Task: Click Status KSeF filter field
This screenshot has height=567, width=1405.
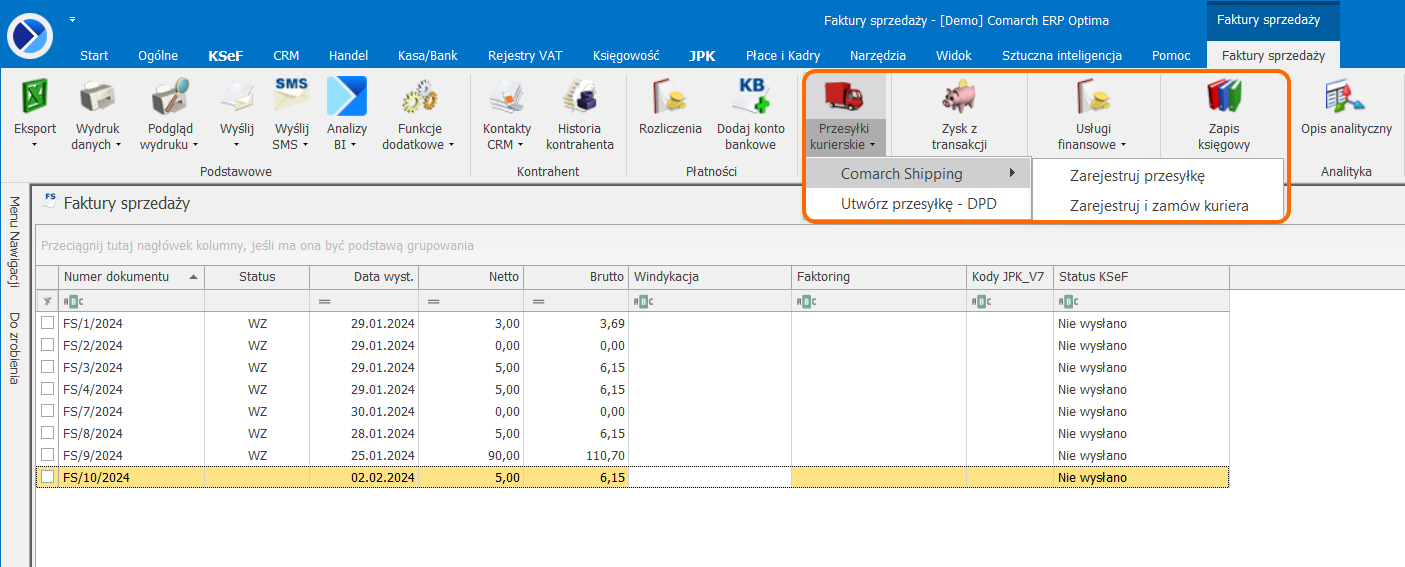Action: (1141, 301)
